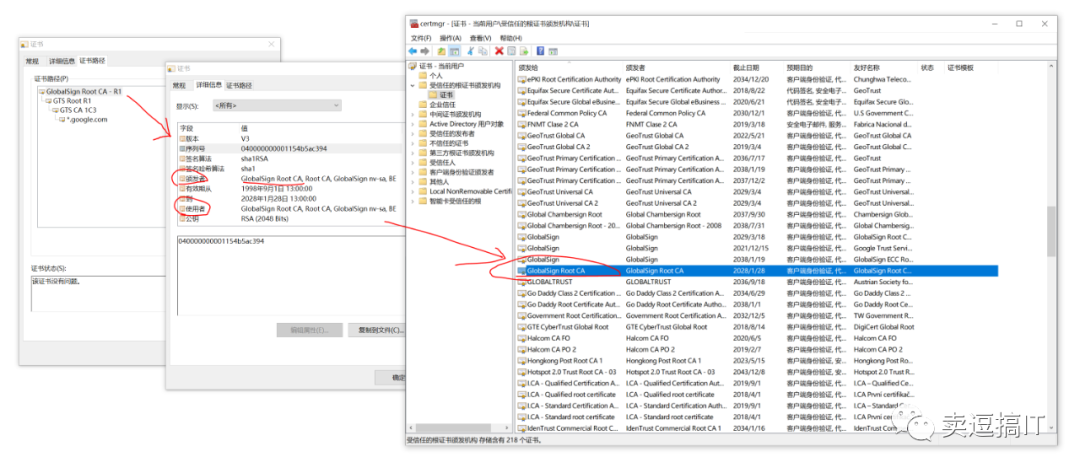The height and width of the screenshot is (473, 1080).
Task: Click the Cut scissors icon in certmgr
Action: (x=471, y=51)
